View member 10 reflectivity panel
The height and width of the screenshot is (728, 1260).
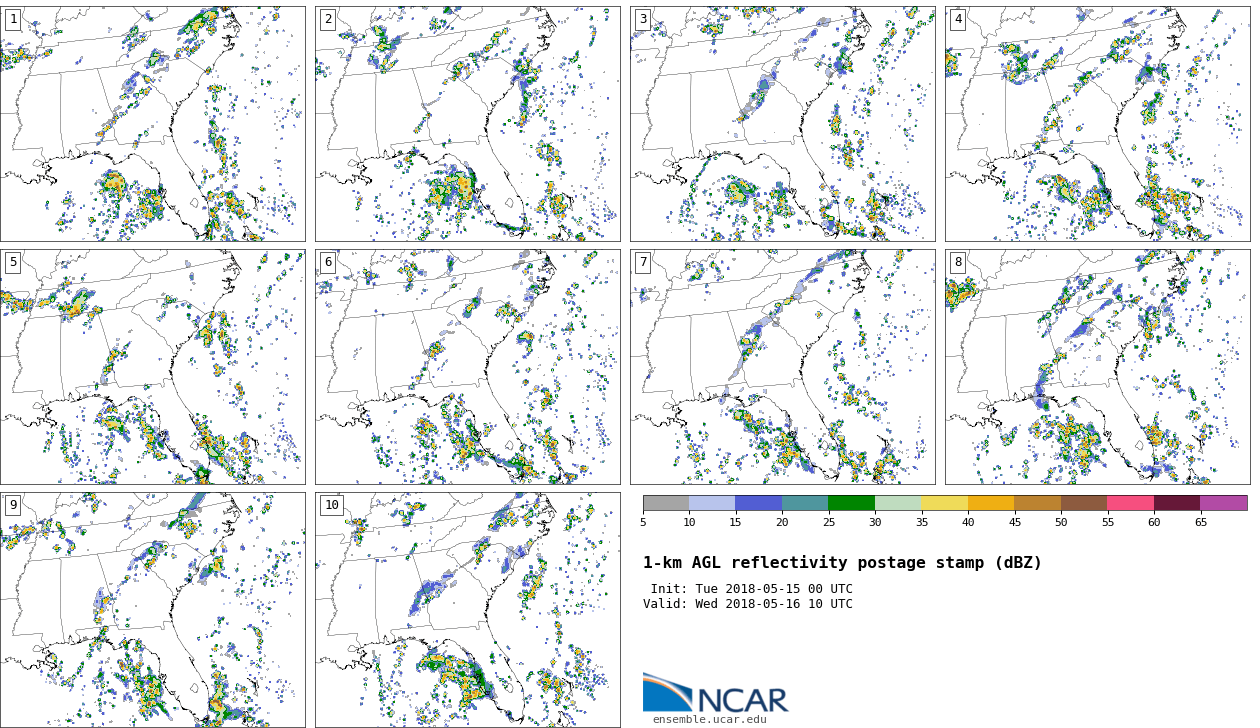point(468,609)
